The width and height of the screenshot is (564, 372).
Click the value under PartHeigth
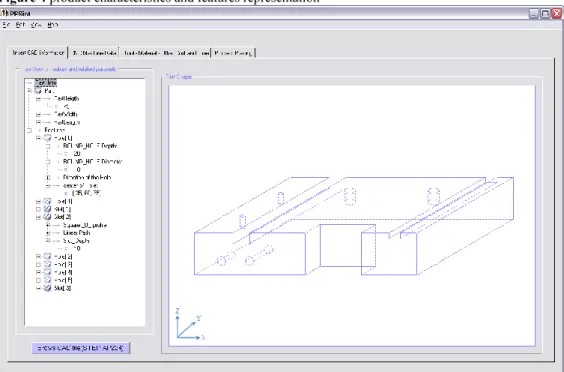pyautogui.click(x=66, y=107)
